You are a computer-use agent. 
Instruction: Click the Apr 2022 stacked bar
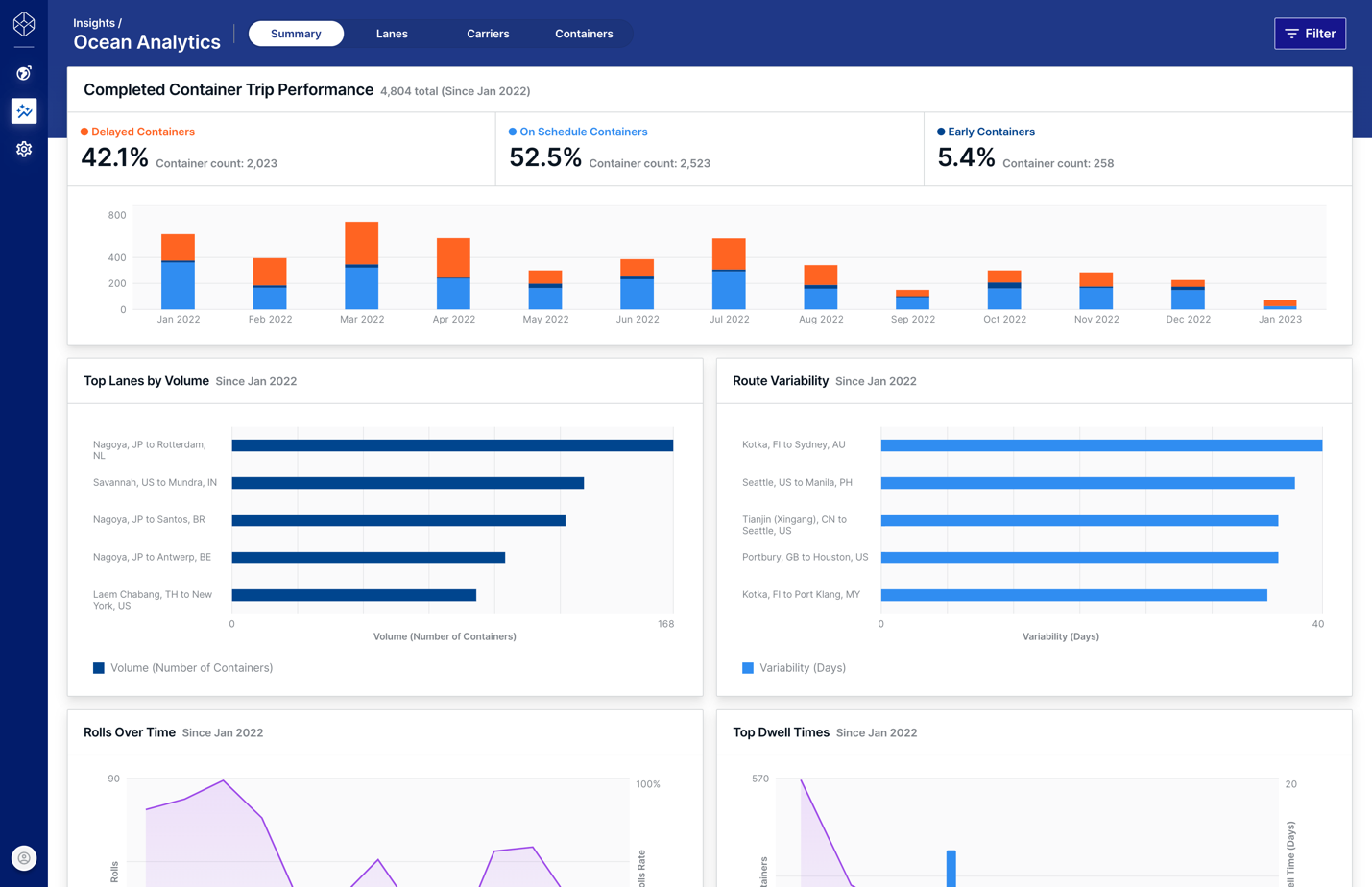453,274
